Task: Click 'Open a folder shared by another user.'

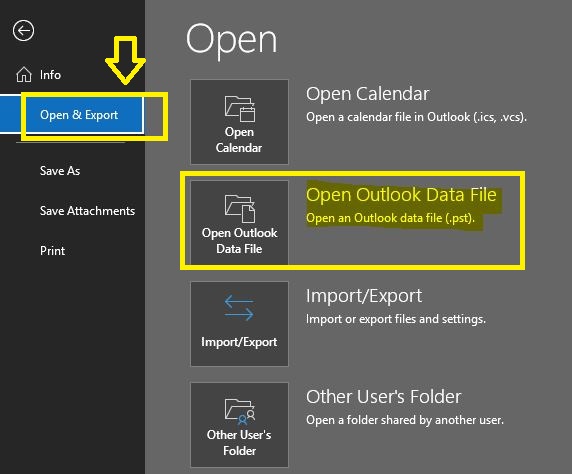Action: click(405, 420)
